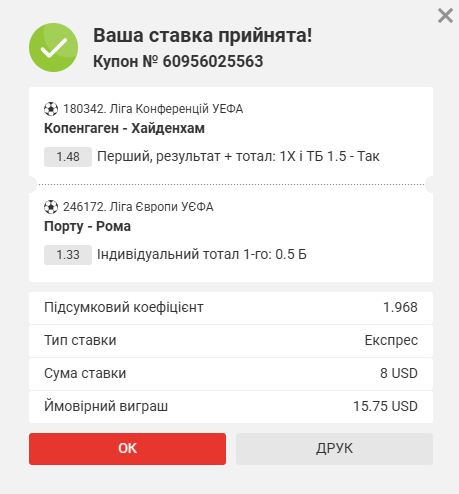The height and width of the screenshot is (494, 459).
Task: Click the green checkmark success icon
Action: [54, 48]
